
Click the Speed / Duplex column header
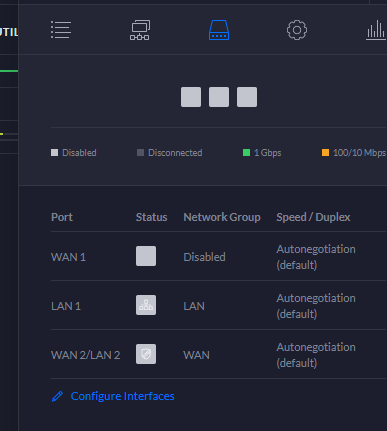313,217
